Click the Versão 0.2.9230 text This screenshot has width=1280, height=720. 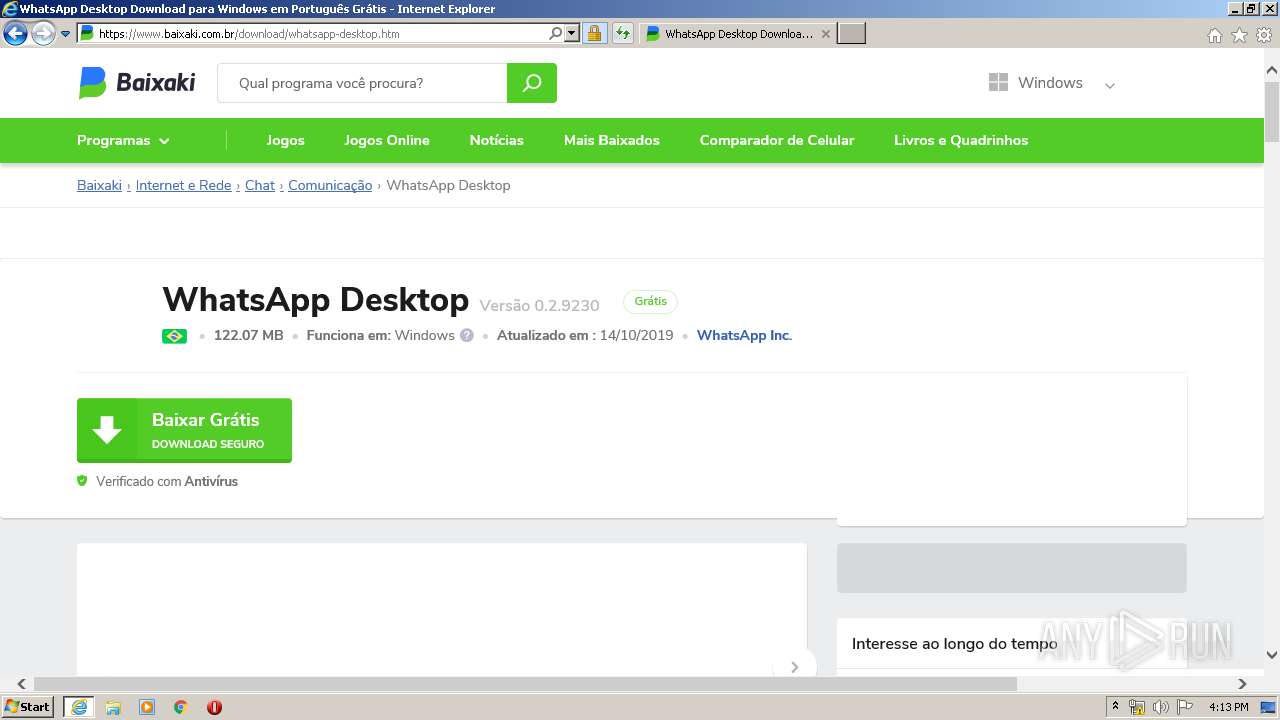point(539,306)
